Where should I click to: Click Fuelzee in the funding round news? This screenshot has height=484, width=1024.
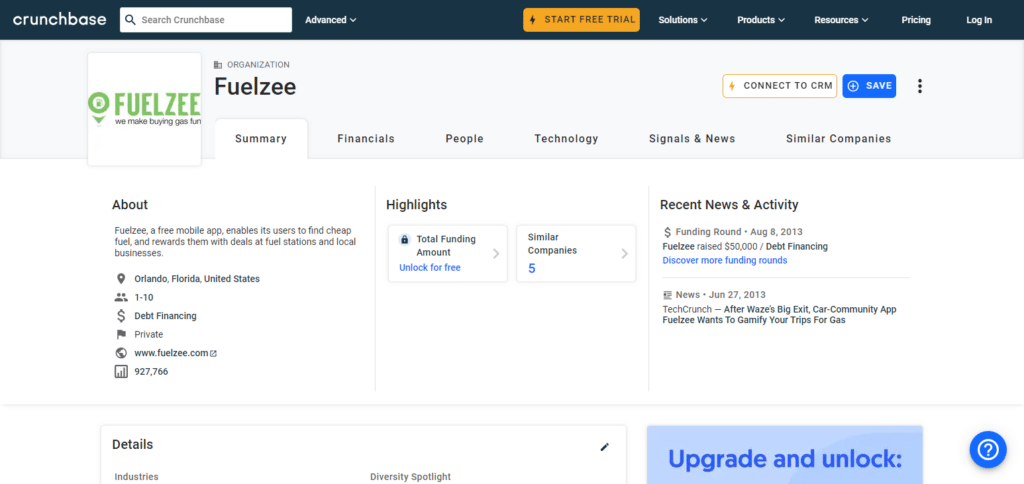(679, 246)
